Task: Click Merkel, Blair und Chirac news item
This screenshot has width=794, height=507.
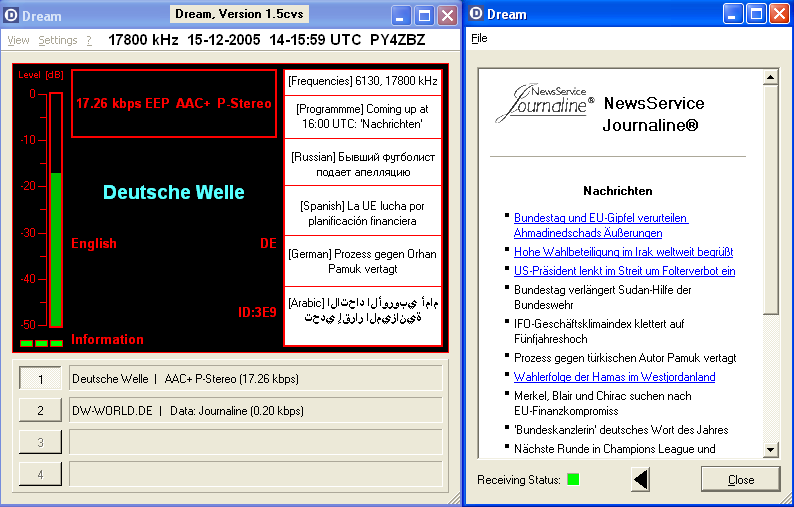Action: (x=603, y=403)
